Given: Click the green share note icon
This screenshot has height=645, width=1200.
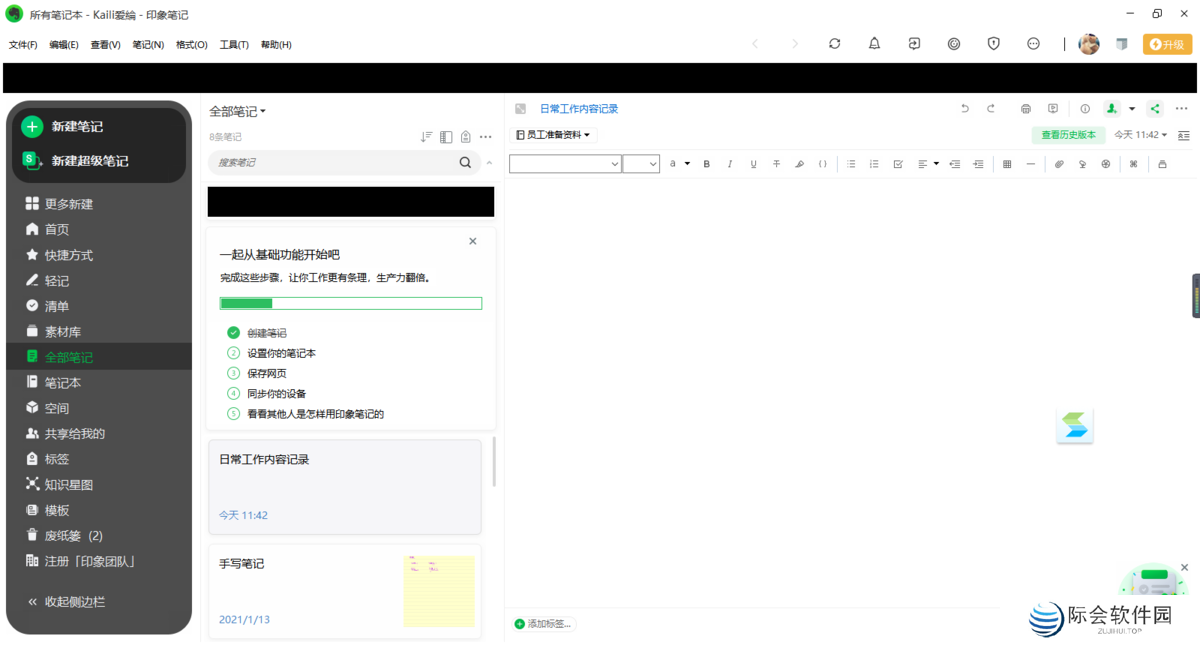Looking at the screenshot, I should coord(1155,109).
